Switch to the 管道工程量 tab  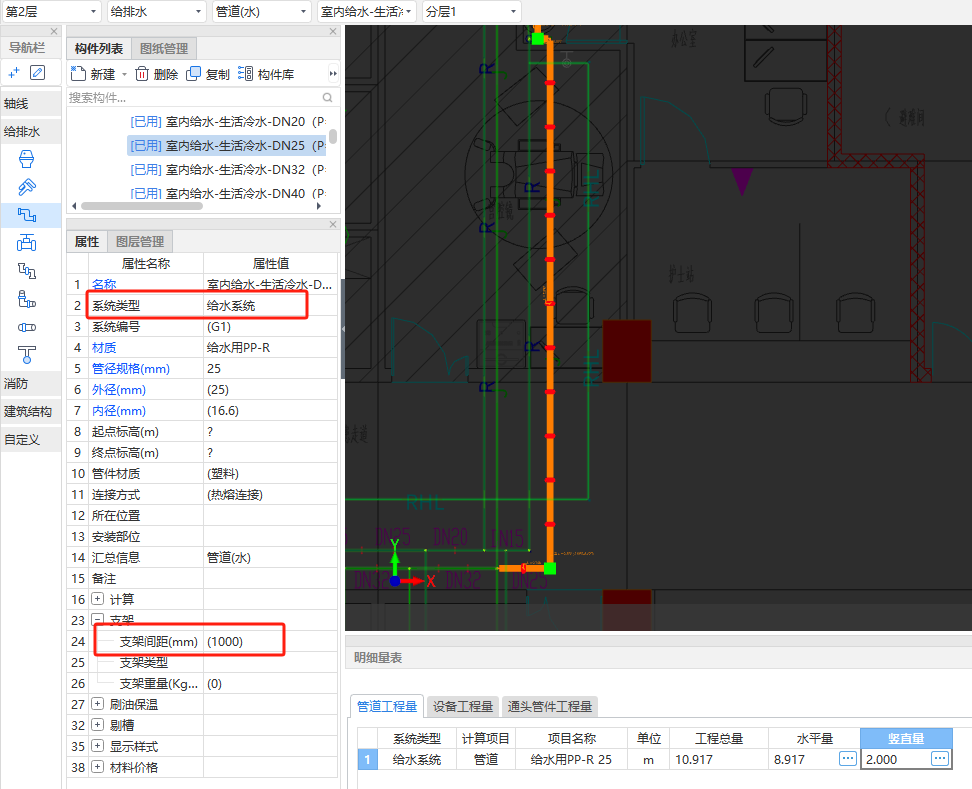pos(387,706)
